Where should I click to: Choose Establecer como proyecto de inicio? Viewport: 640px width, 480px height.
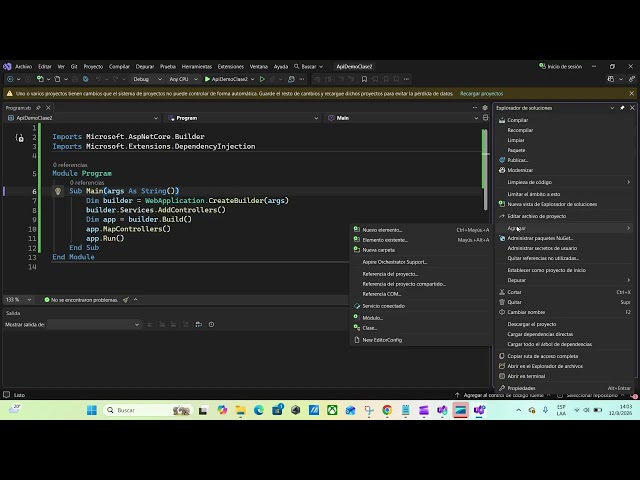[565, 270]
